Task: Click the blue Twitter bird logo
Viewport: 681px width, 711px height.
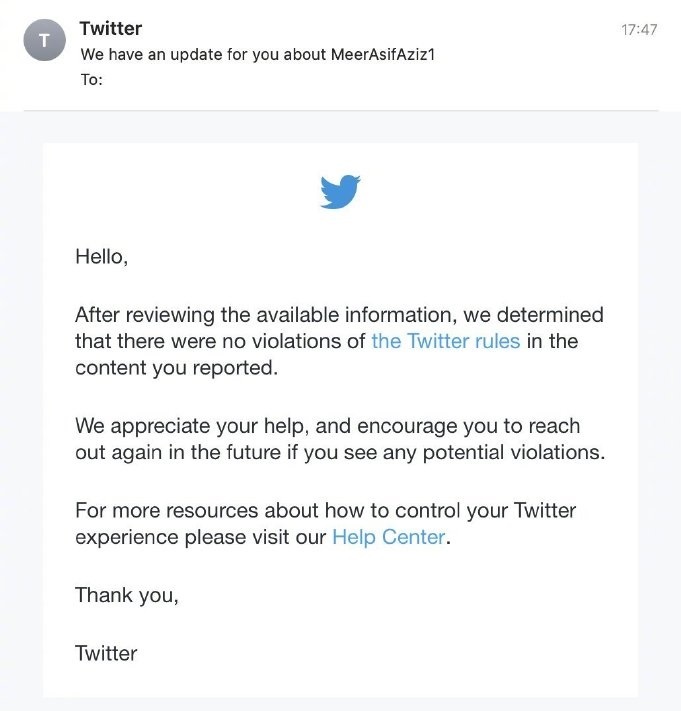Action: (x=340, y=191)
